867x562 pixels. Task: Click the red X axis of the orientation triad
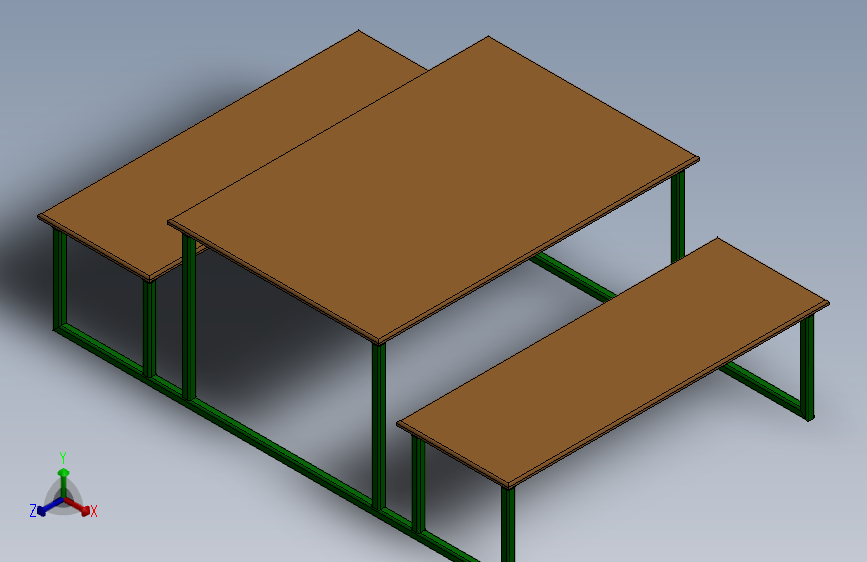(77, 506)
